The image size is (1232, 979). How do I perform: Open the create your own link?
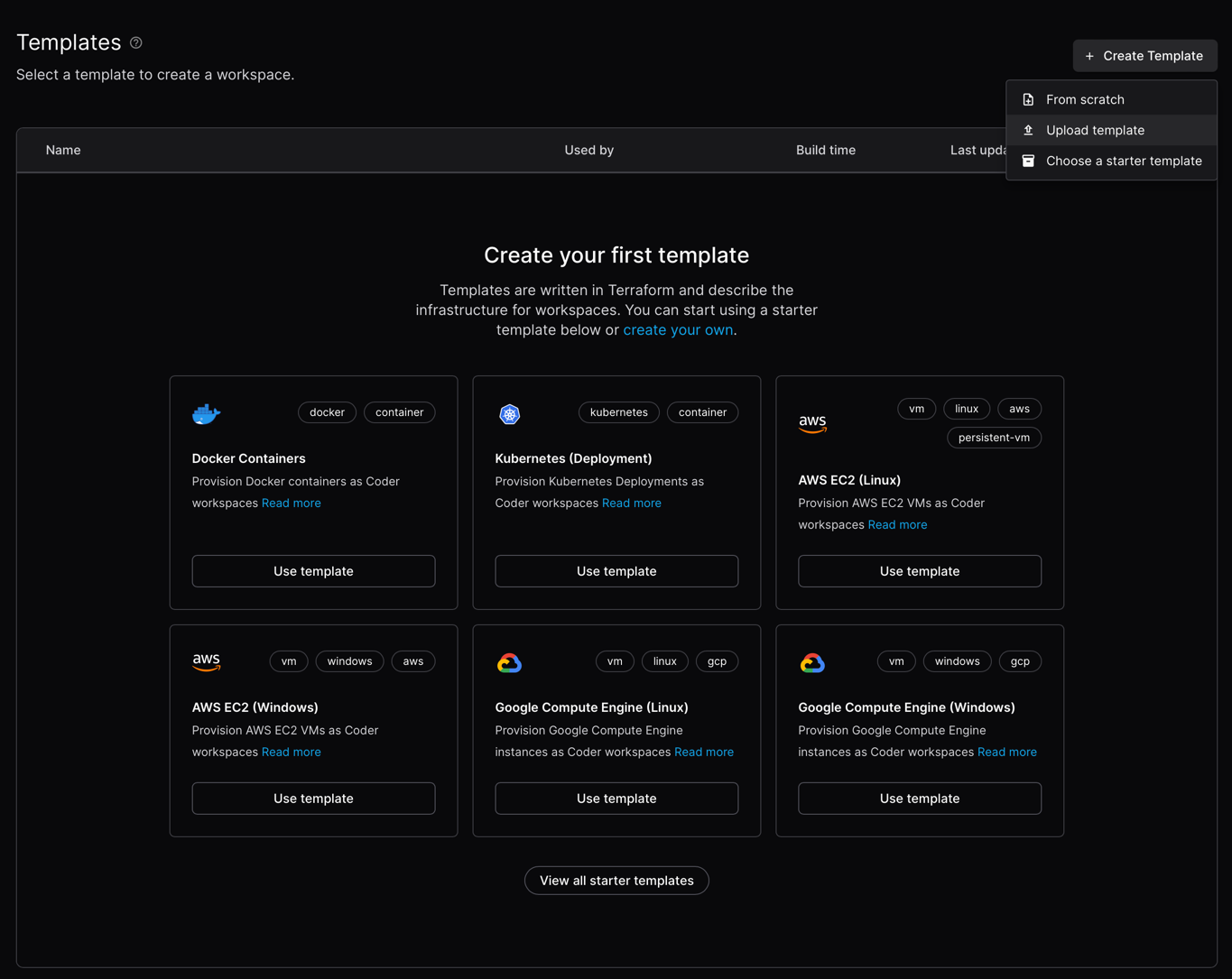(x=678, y=330)
